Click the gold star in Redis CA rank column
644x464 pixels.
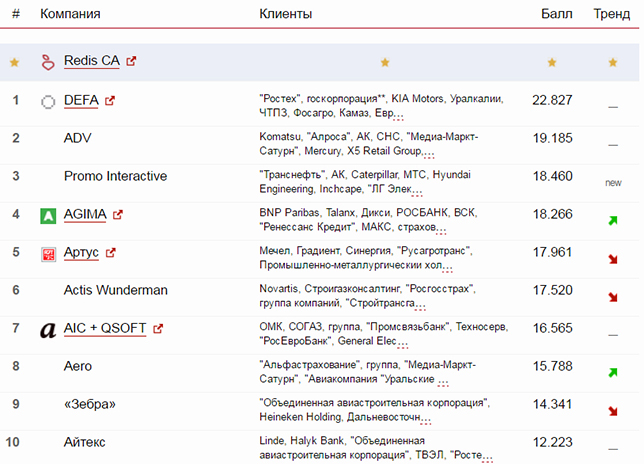pos(14,62)
